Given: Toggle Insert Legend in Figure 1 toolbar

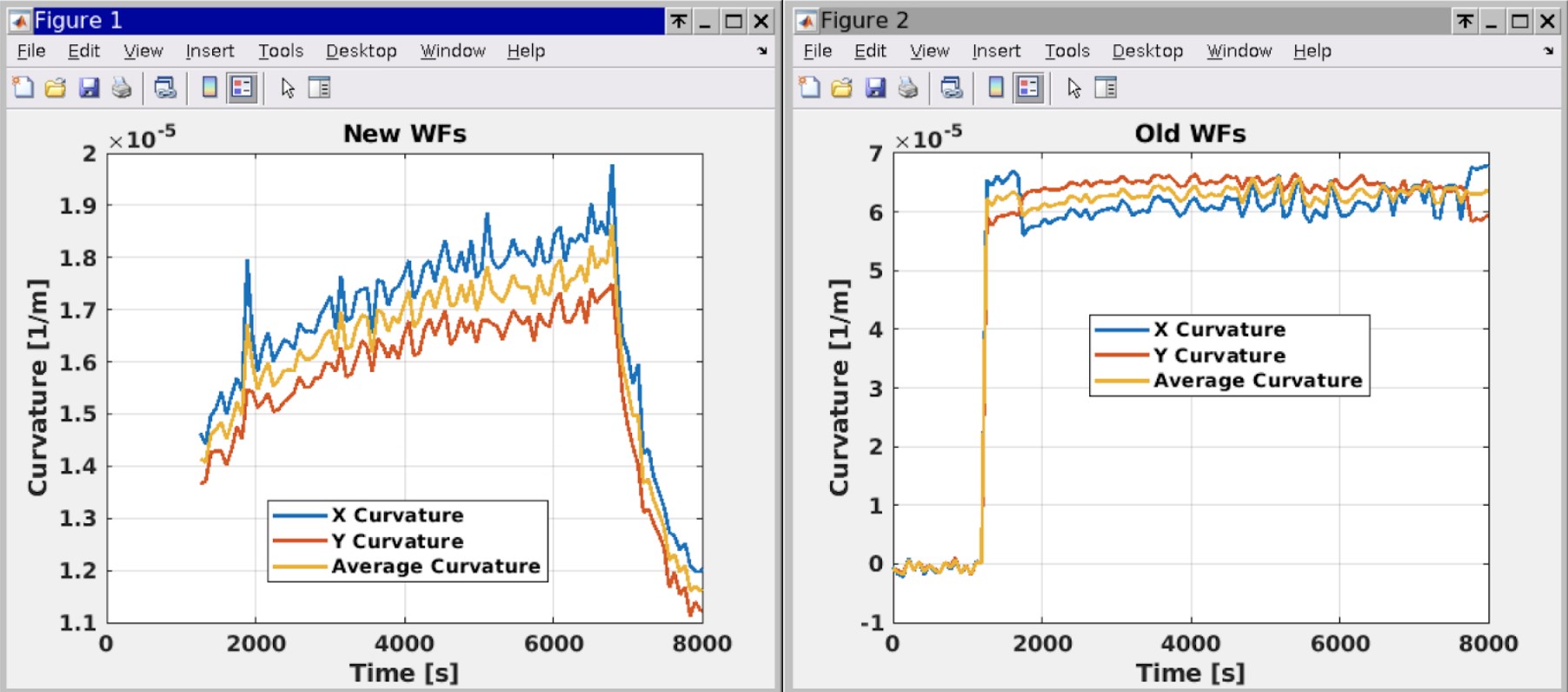Looking at the screenshot, I should pos(242,88).
